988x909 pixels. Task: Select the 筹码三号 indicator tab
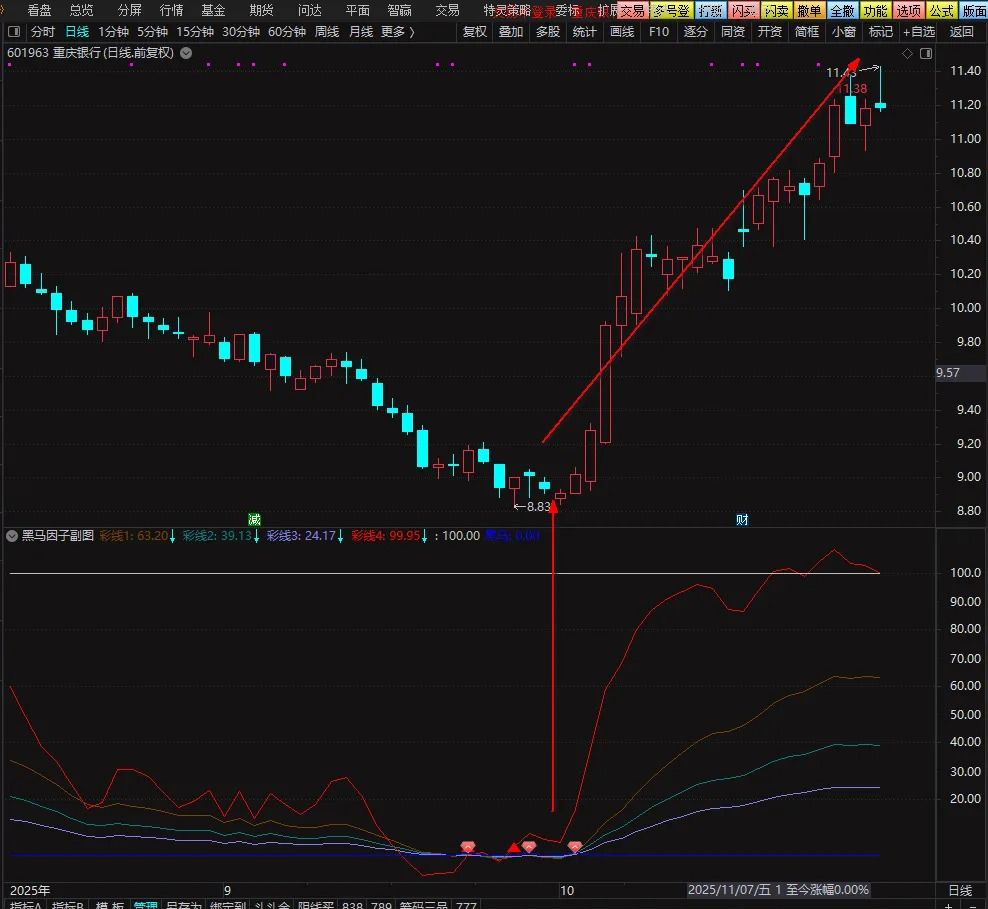tap(424, 904)
